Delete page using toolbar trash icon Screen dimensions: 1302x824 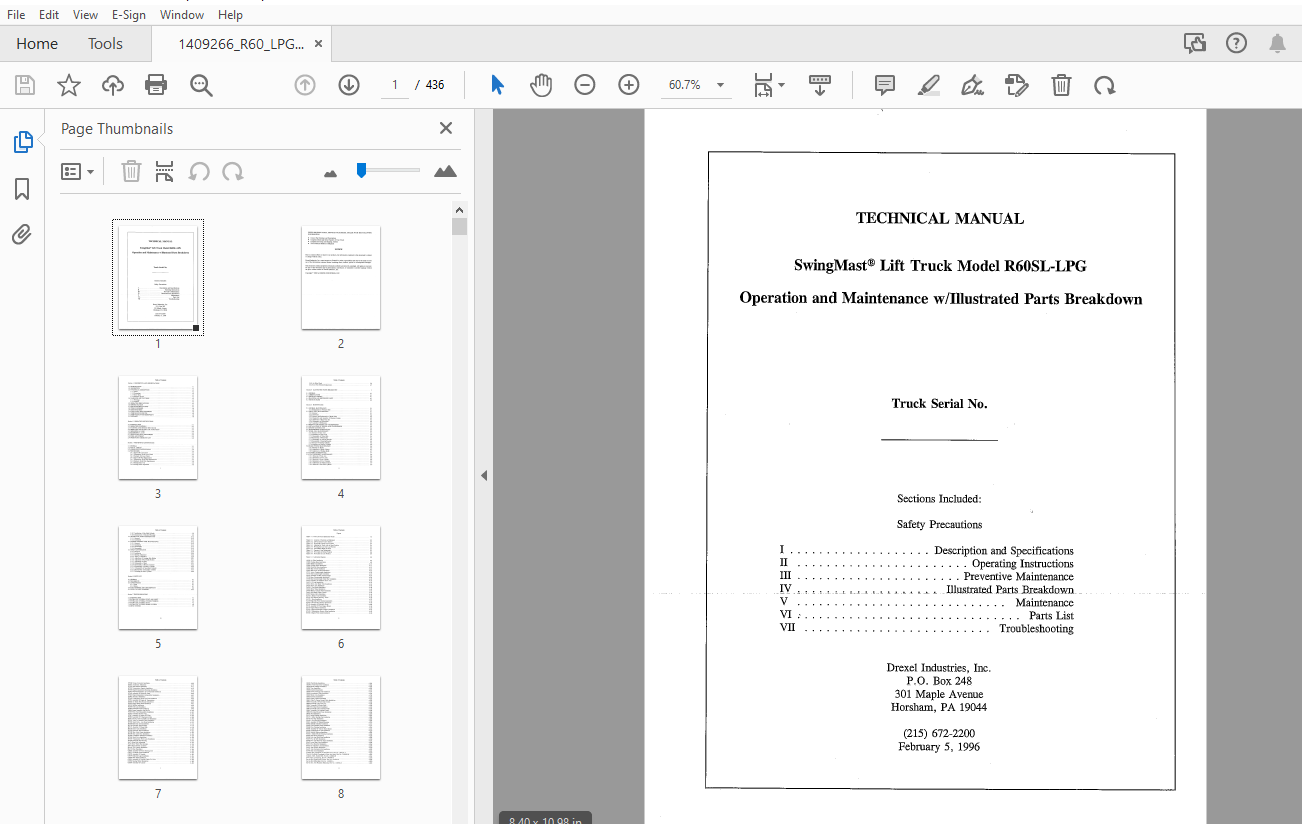(x=1061, y=85)
